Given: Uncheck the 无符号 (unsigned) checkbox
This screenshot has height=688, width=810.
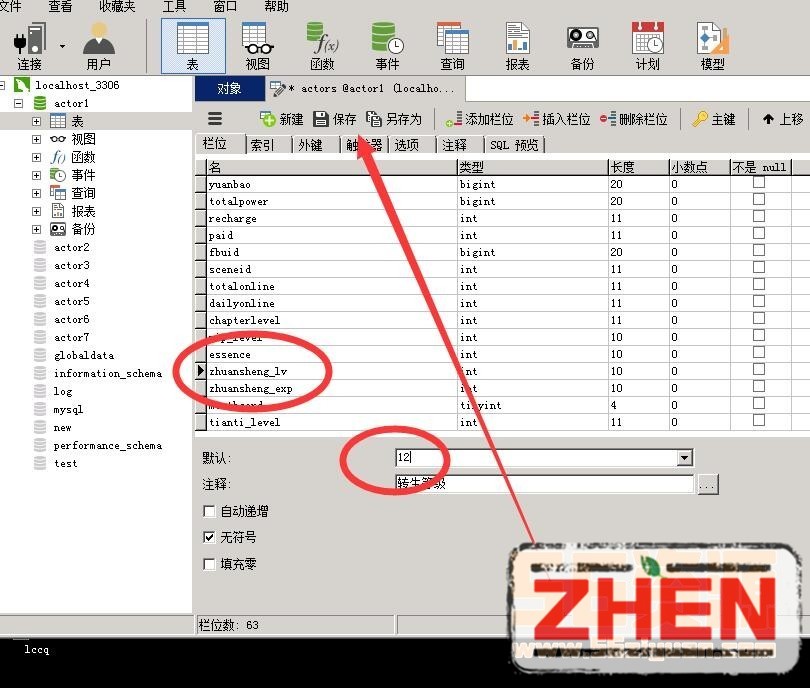Looking at the screenshot, I should pyautogui.click(x=209, y=537).
